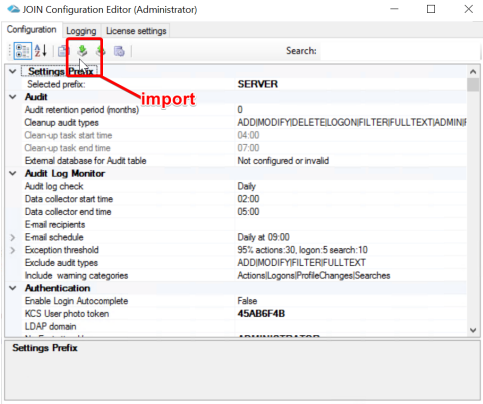This screenshot has width=483, height=404.
Task: Collapse the Authentication category
Action: (x=13, y=288)
